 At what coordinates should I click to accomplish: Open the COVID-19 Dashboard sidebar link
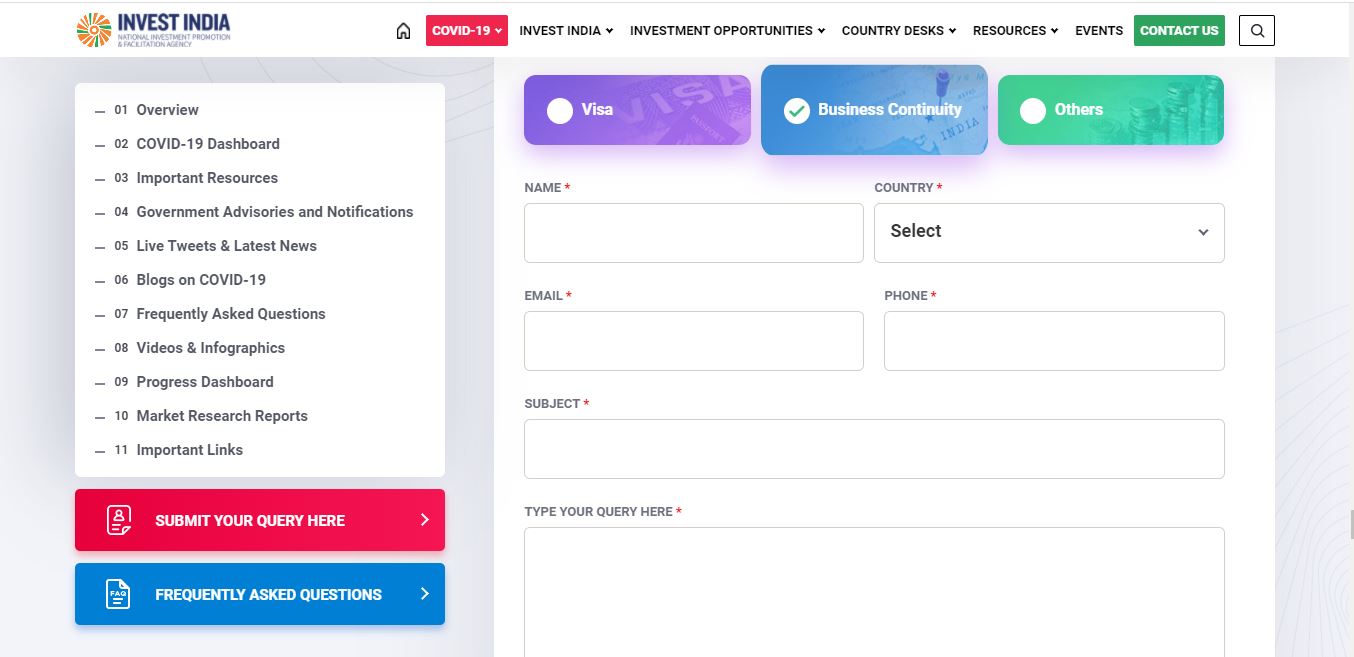[x=208, y=144]
